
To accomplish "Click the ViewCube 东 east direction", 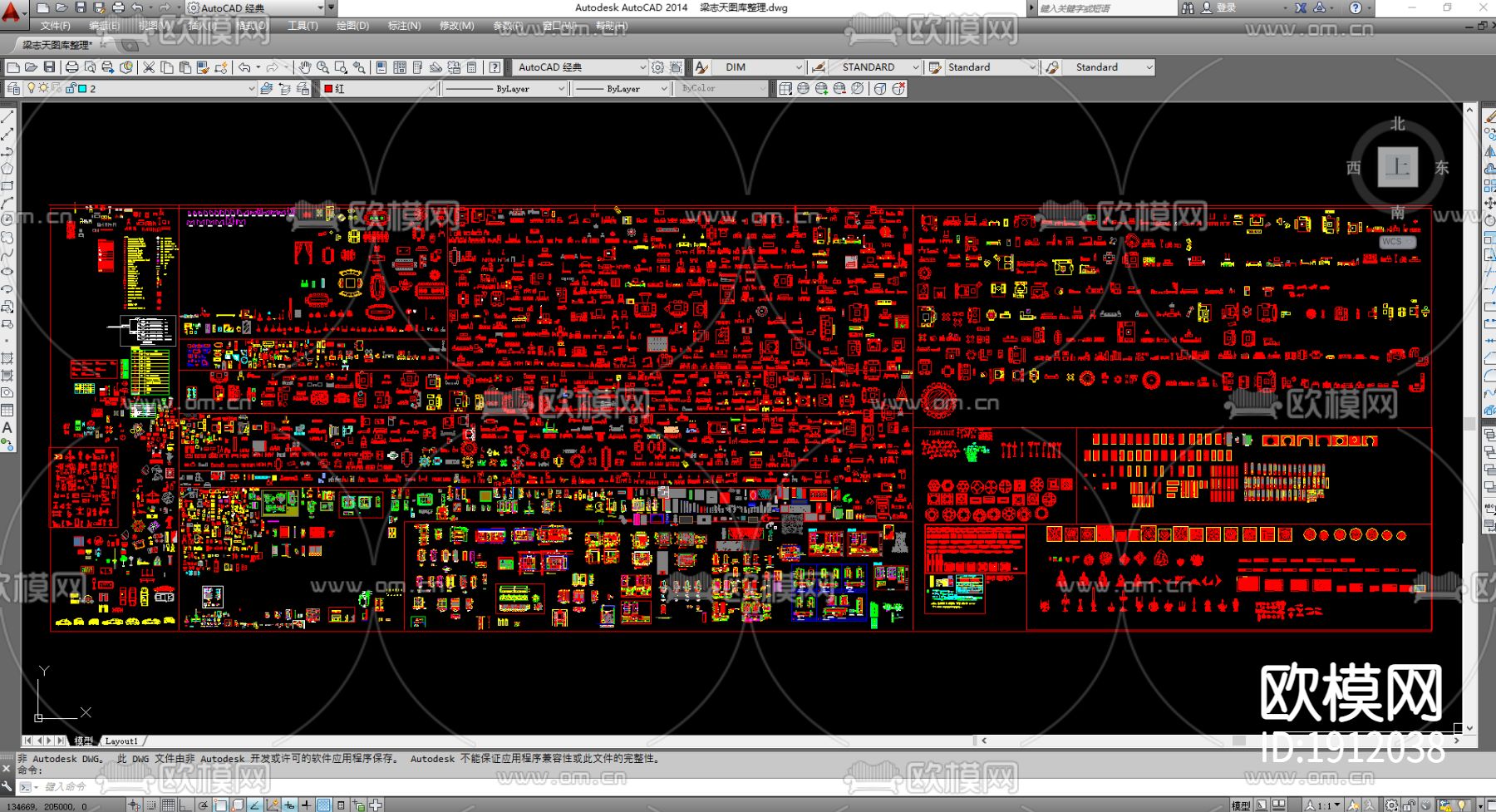I will click(x=1442, y=167).
